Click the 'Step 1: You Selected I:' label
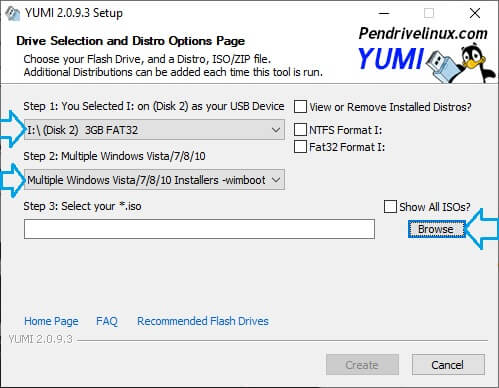499x388 pixels. [154, 106]
